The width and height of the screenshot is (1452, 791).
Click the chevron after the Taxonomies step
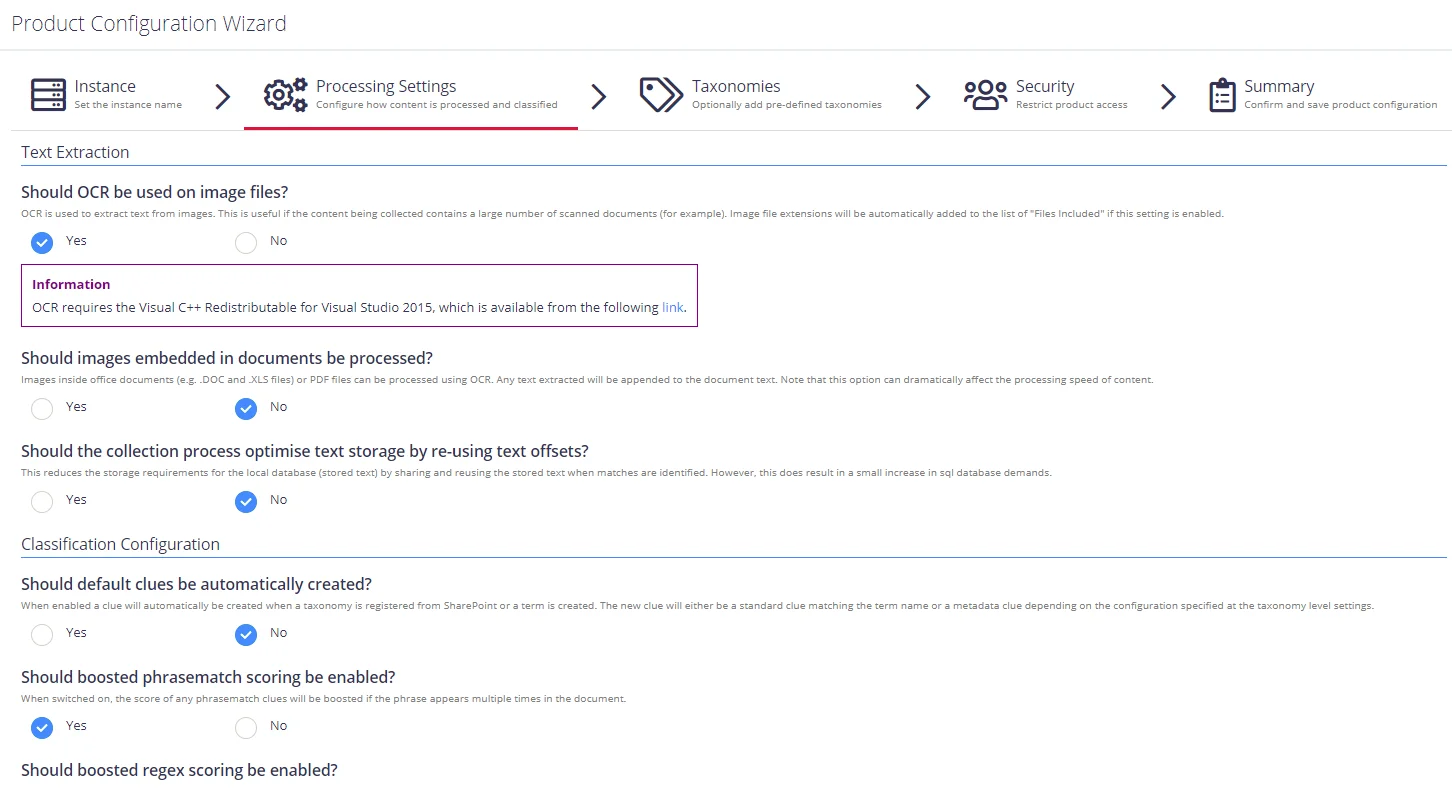pyautogui.click(x=923, y=96)
